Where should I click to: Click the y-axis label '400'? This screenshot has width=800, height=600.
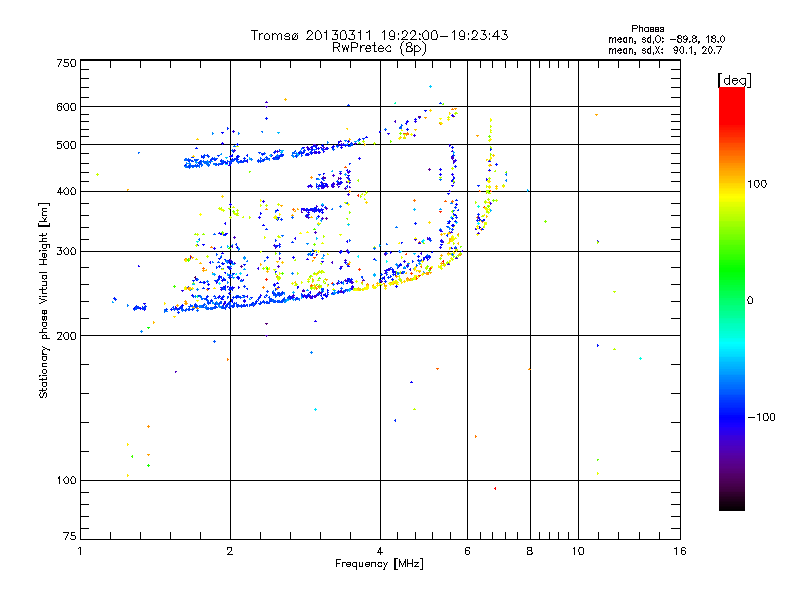(x=66, y=191)
